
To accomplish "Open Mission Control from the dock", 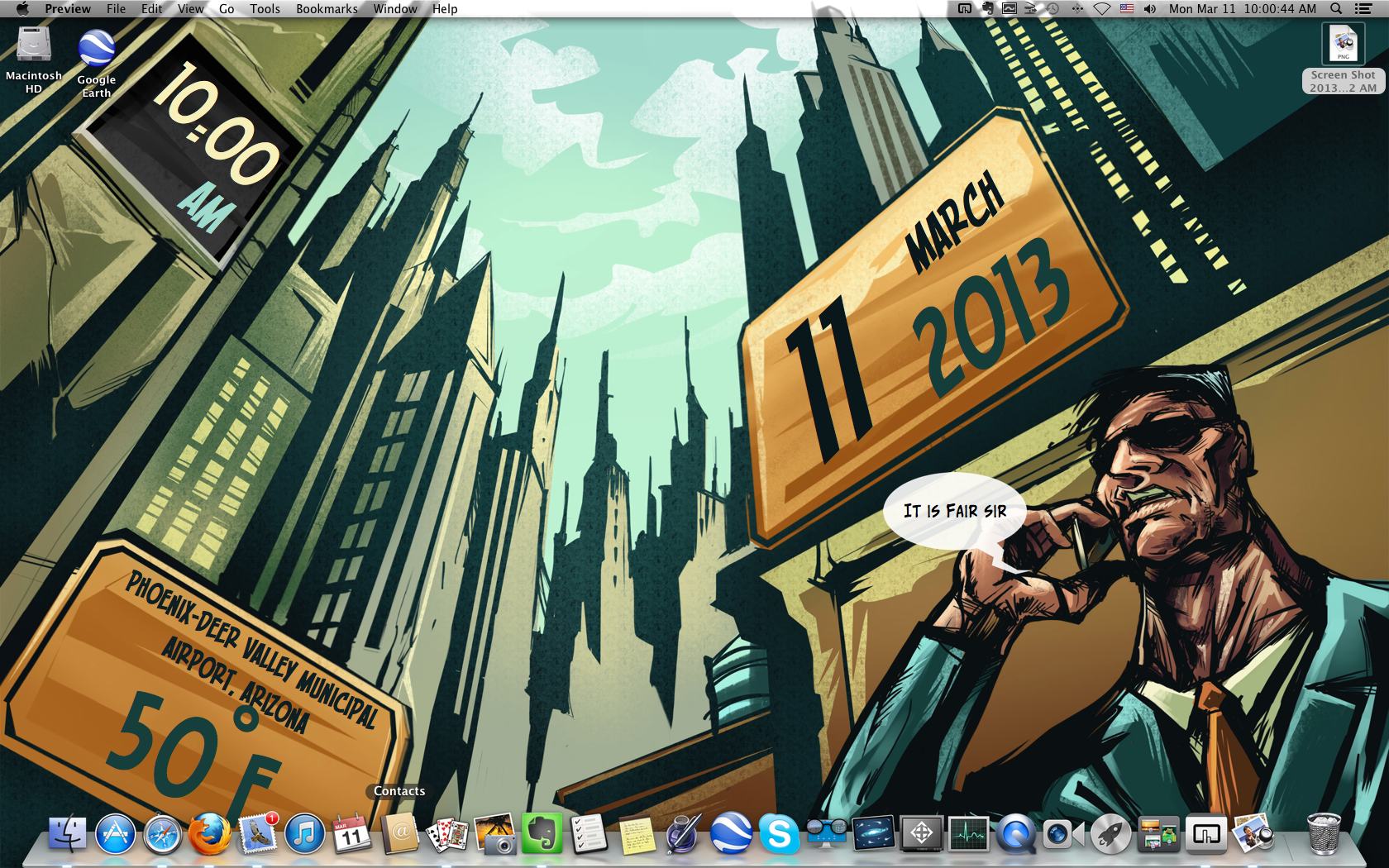I will [x=1158, y=834].
